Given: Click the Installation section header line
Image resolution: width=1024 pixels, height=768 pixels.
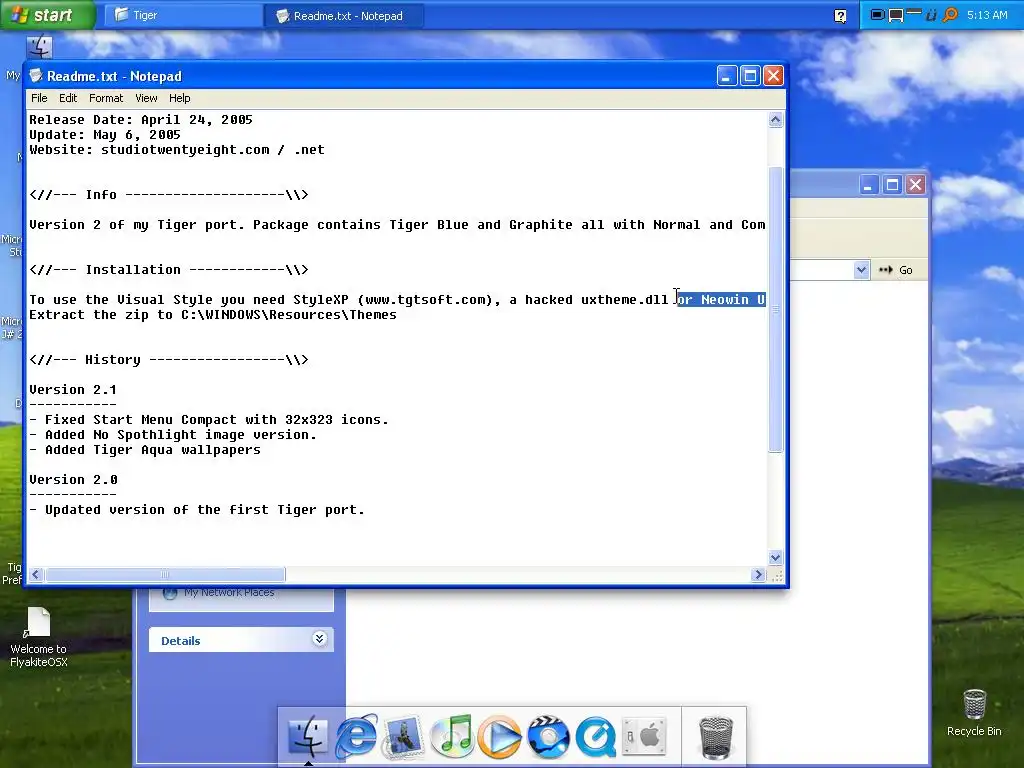Looking at the screenshot, I should click(x=168, y=270).
